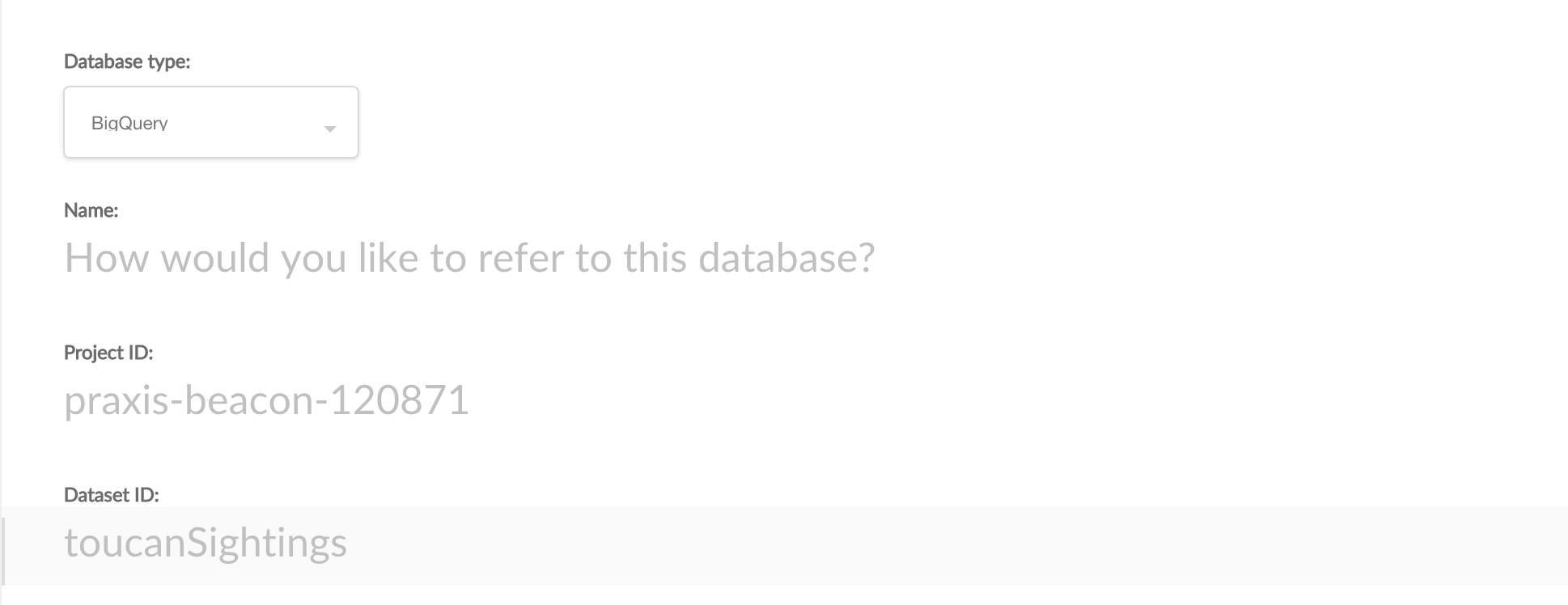The height and width of the screenshot is (605, 1568).
Task: Open the Database type dropdown
Action: (x=211, y=122)
